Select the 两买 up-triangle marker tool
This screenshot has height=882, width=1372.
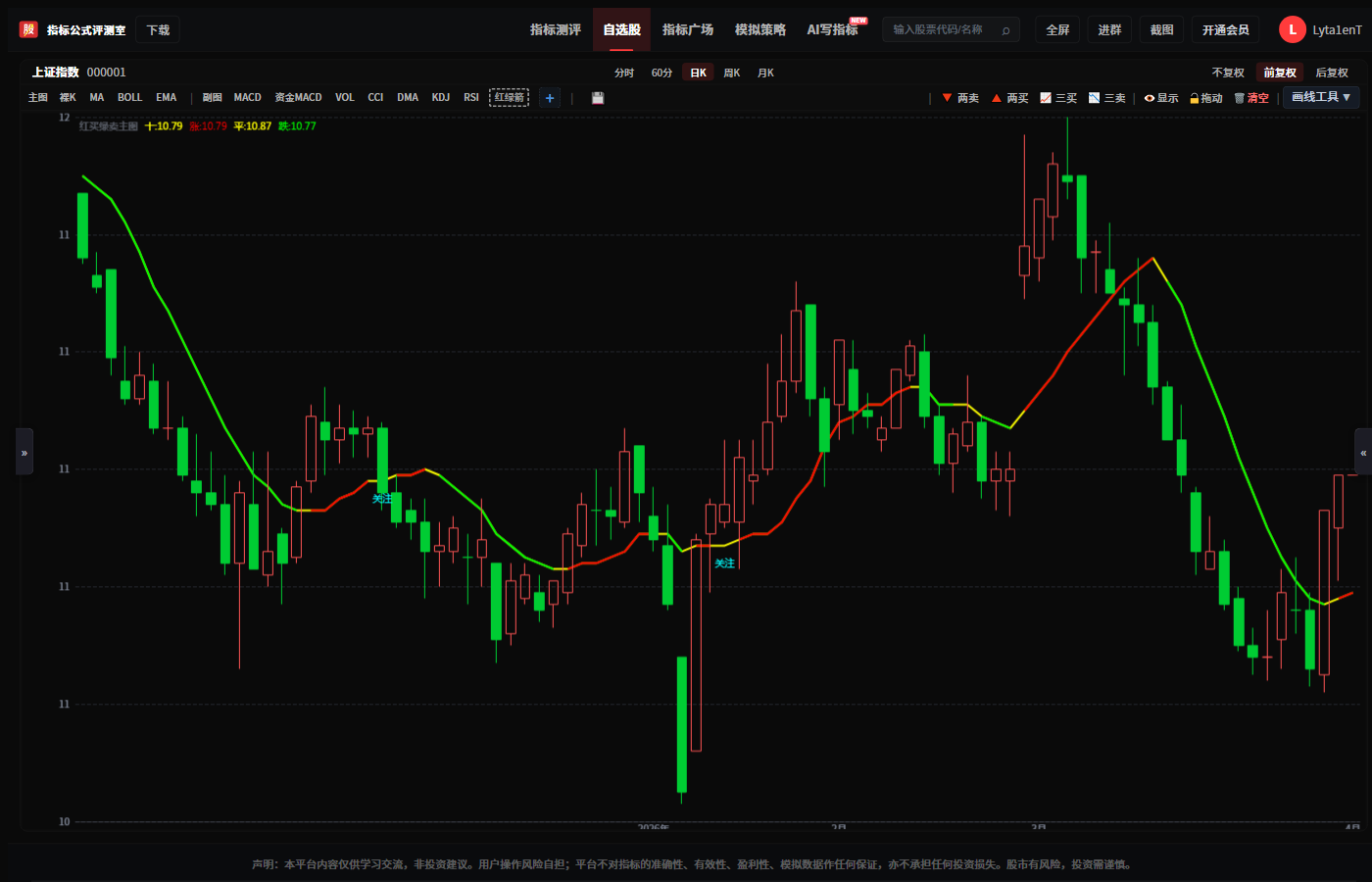pos(1009,98)
